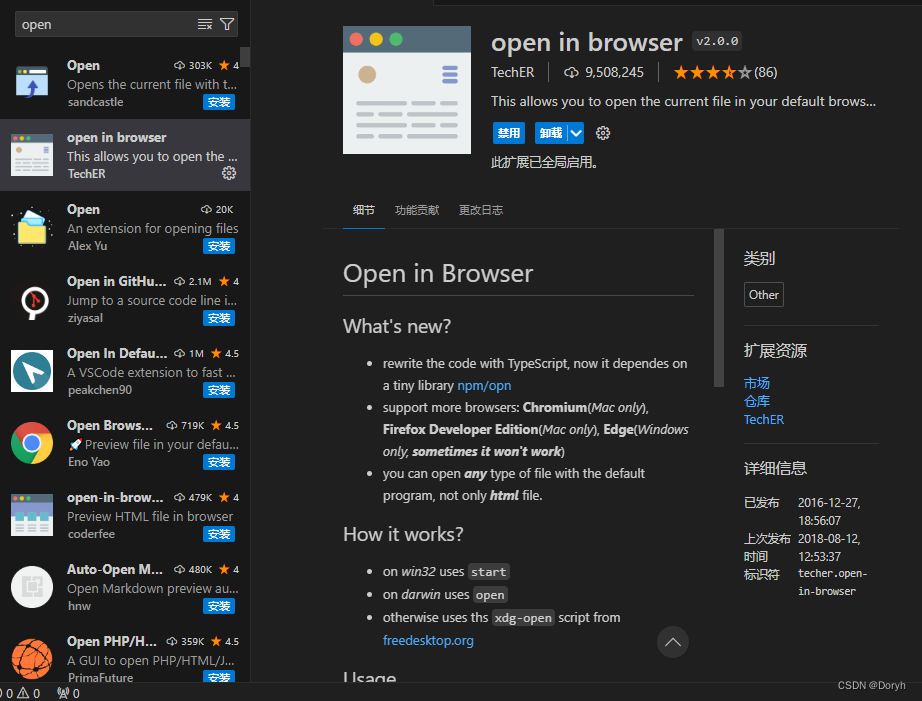The height and width of the screenshot is (701, 922).
Task: Install Open In Default Browser by peakchen90
Action: click(x=219, y=390)
